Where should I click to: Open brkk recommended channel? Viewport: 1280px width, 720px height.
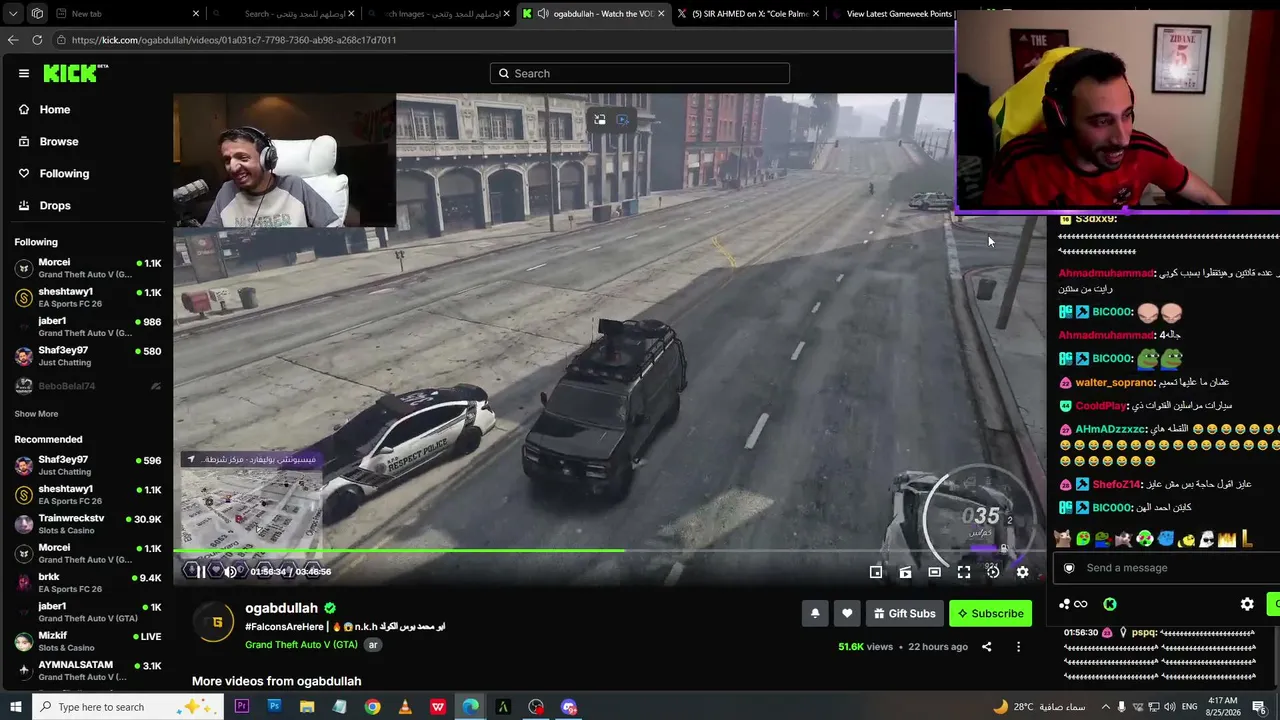88,582
